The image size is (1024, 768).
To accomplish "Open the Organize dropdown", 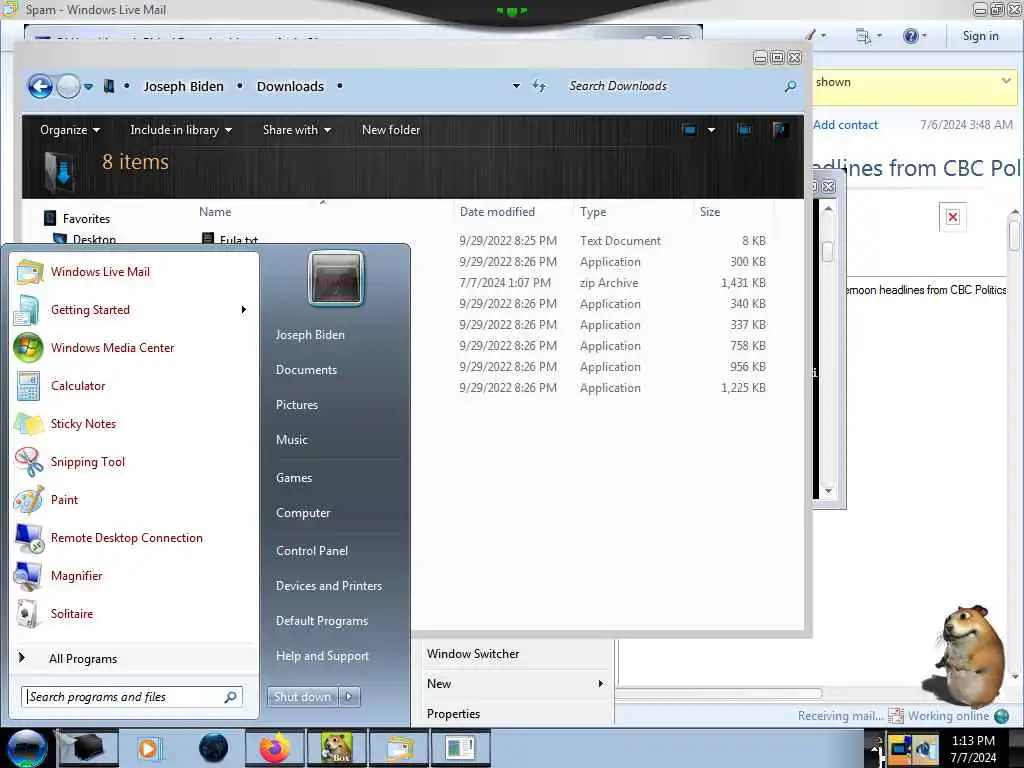I will [x=70, y=130].
